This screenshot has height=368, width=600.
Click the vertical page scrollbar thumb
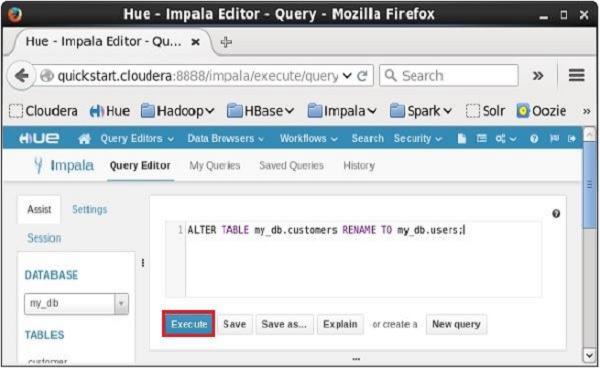(x=589, y=185)
